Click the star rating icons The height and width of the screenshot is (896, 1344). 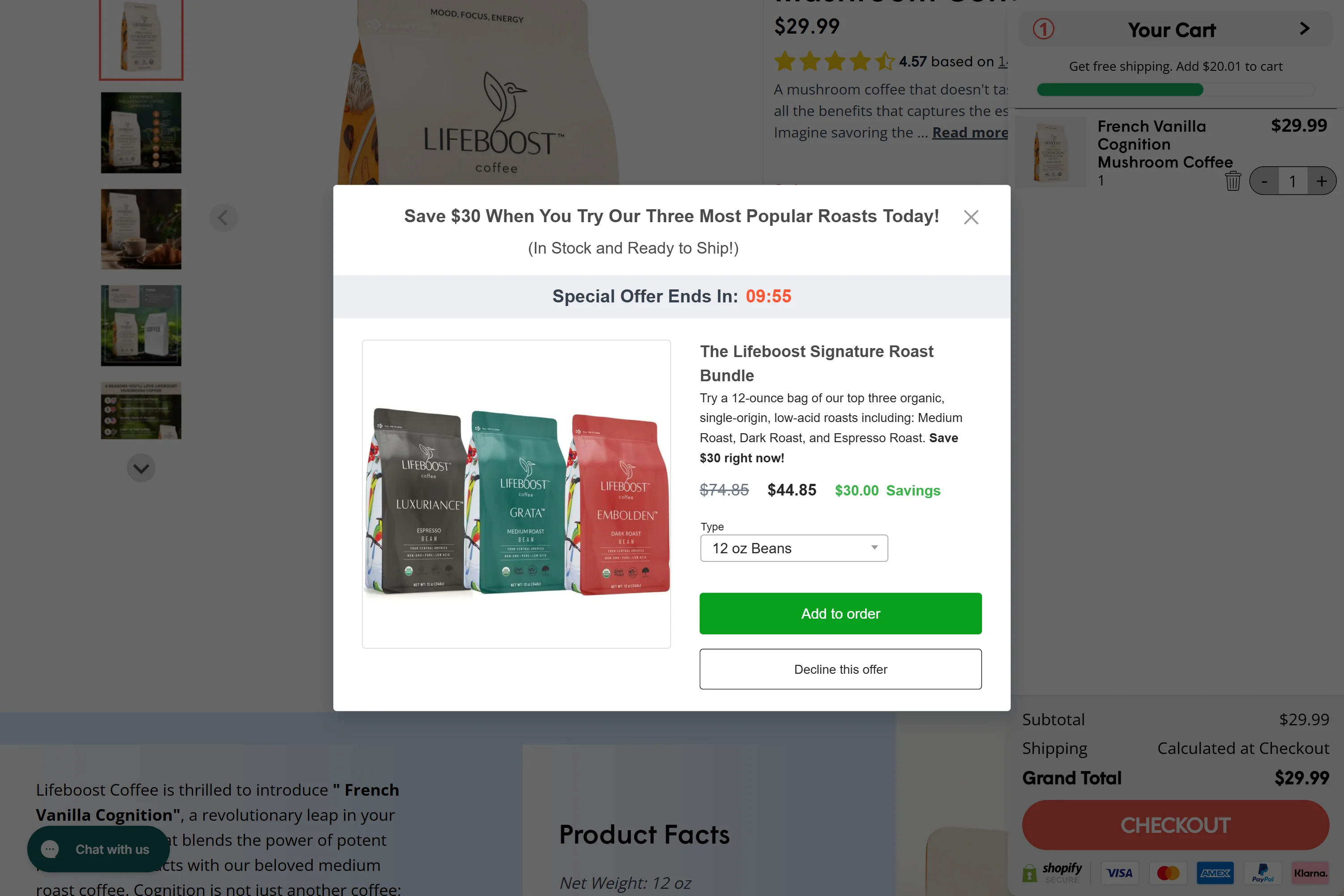click(x=834, y=61)
